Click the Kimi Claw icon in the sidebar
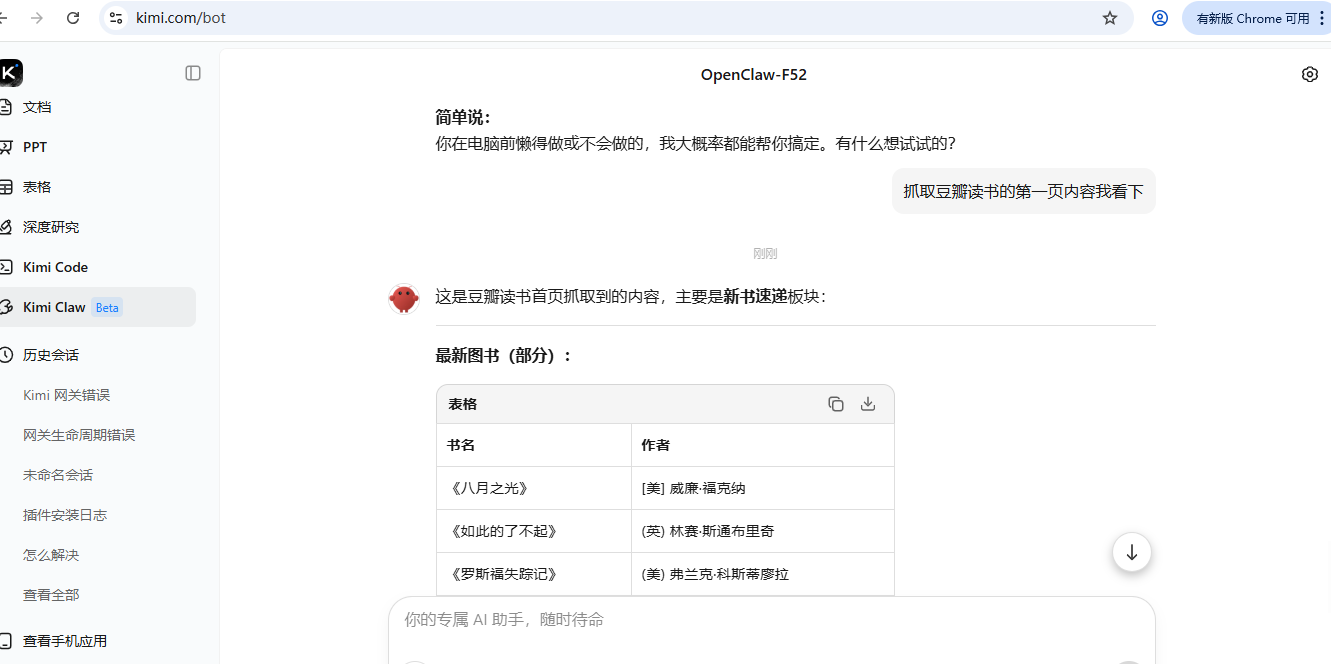 [6, 307]
